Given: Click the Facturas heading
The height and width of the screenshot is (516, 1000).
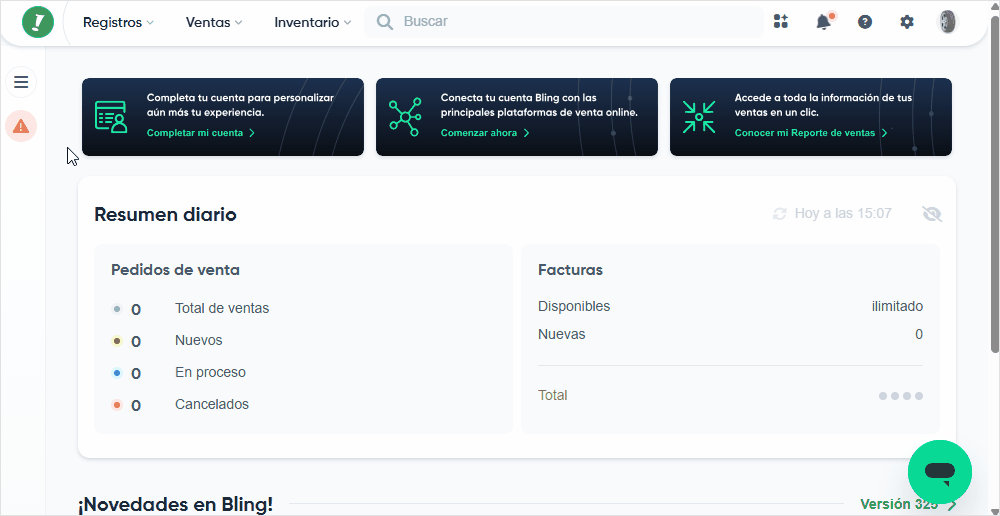Looking at the screenshot, I should pos(570,270).
